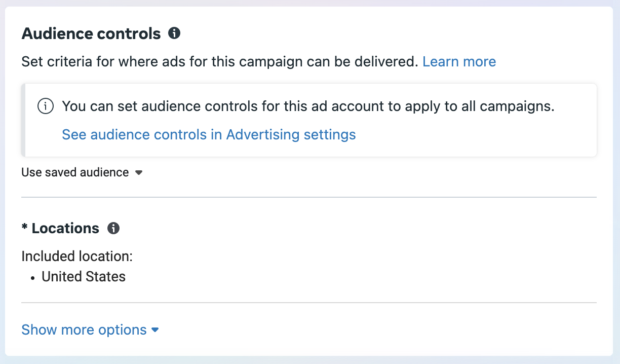Click the bullet point before United States
The image size is (620, 364).
33,278
